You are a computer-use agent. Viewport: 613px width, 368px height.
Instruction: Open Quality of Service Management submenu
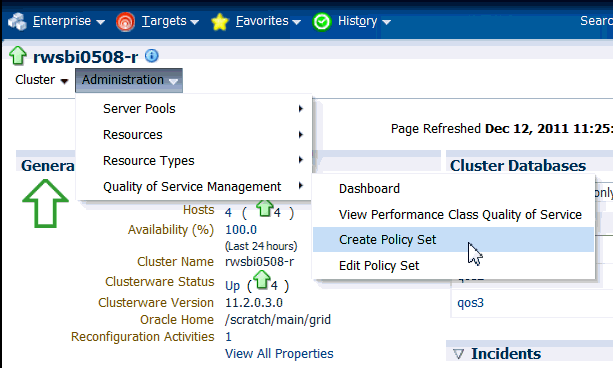click(x=194, y=187)
